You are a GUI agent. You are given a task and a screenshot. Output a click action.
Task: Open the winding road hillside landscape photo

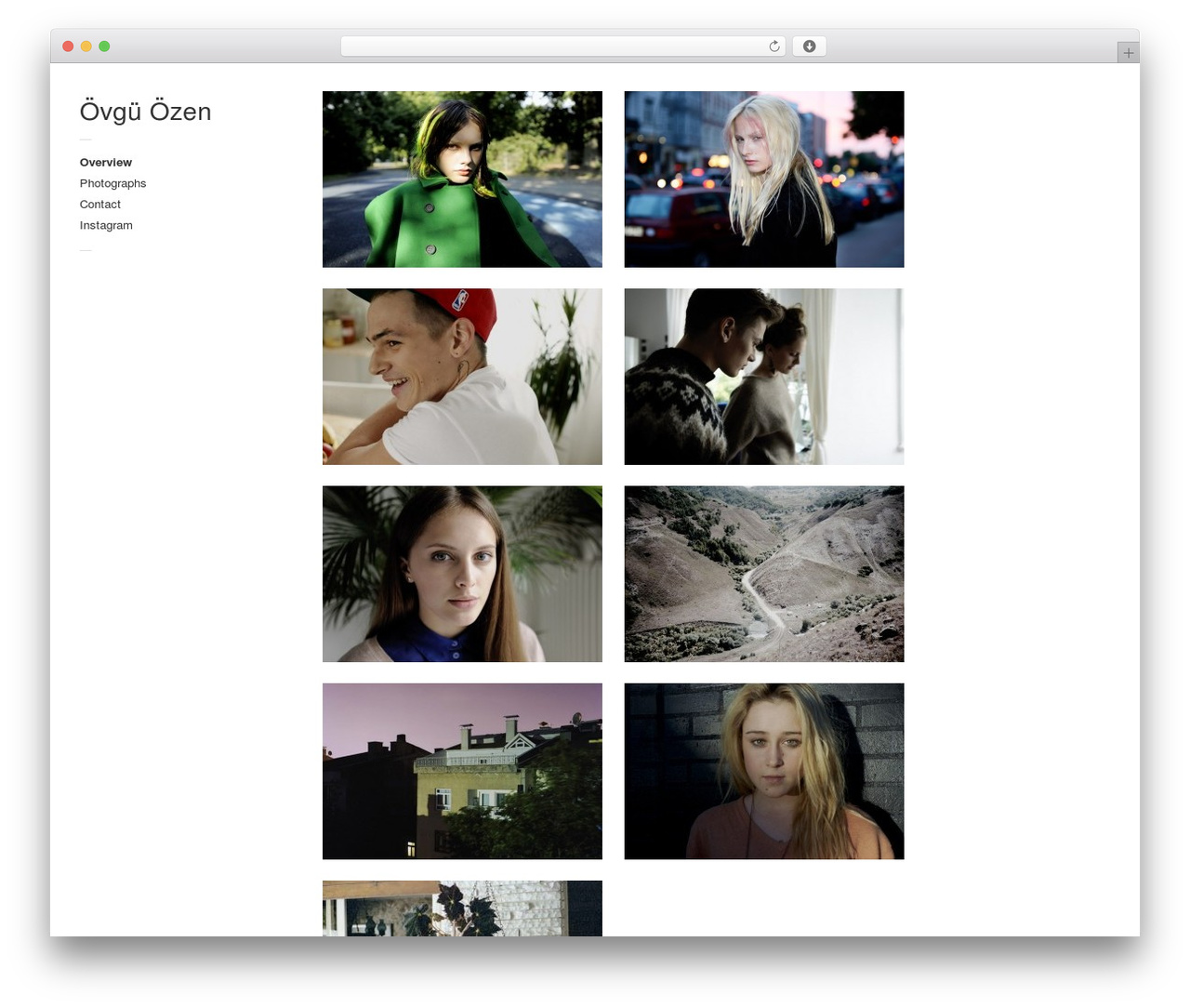[764, 574]
